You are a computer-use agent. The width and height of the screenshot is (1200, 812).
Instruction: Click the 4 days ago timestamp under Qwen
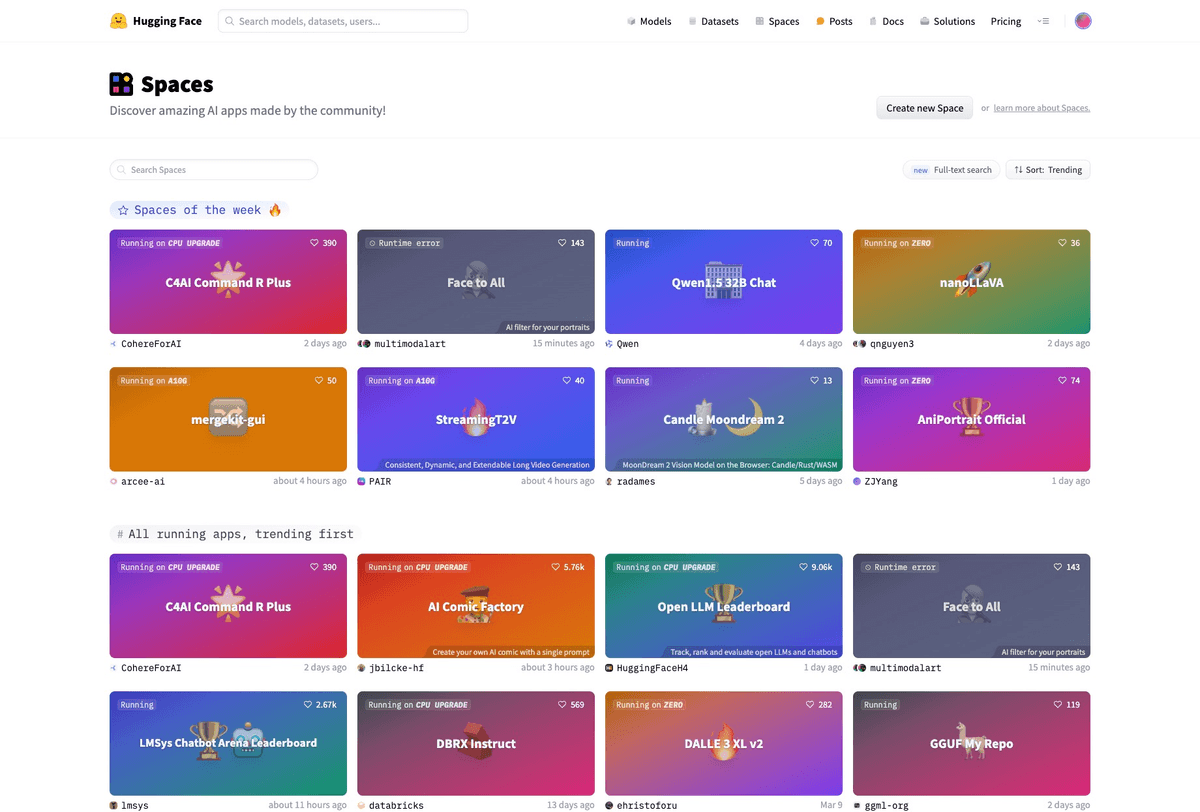[x=821, y=344]
